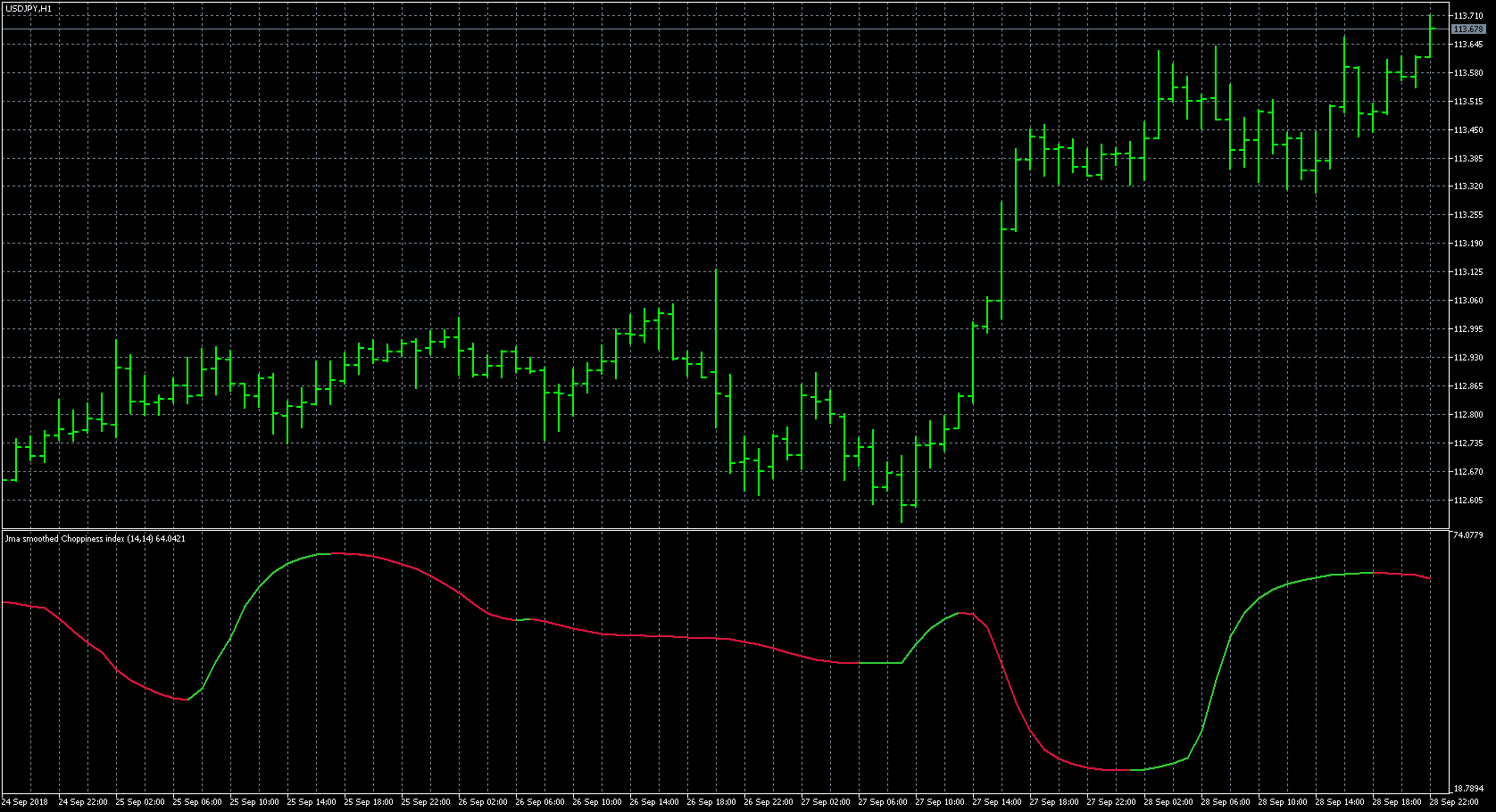Viewport: 1496px width, 812px height.
Task: Click the 27 Sep 14:00 time label
Action: 997,802
